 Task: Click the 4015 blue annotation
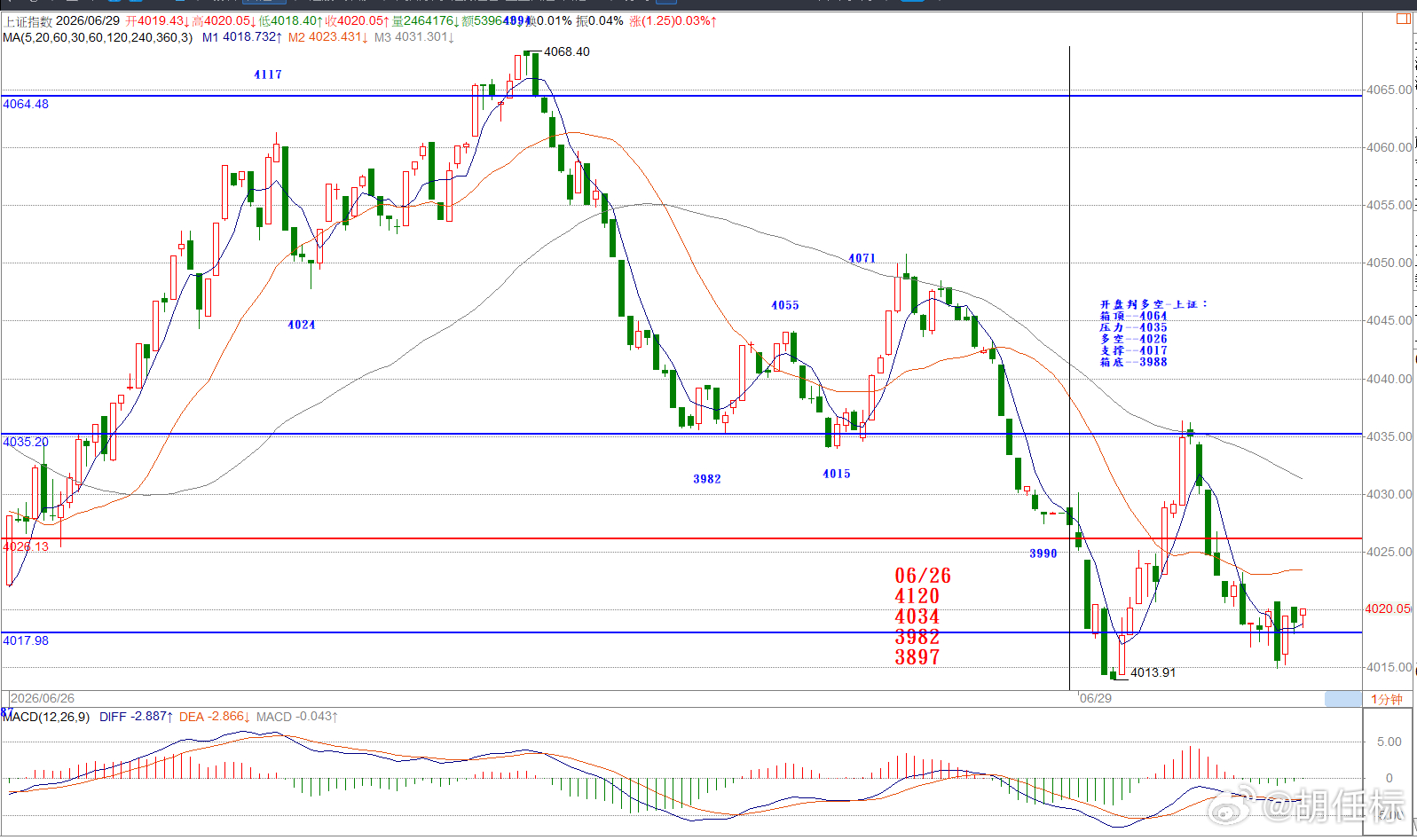(x=837, y=474)
